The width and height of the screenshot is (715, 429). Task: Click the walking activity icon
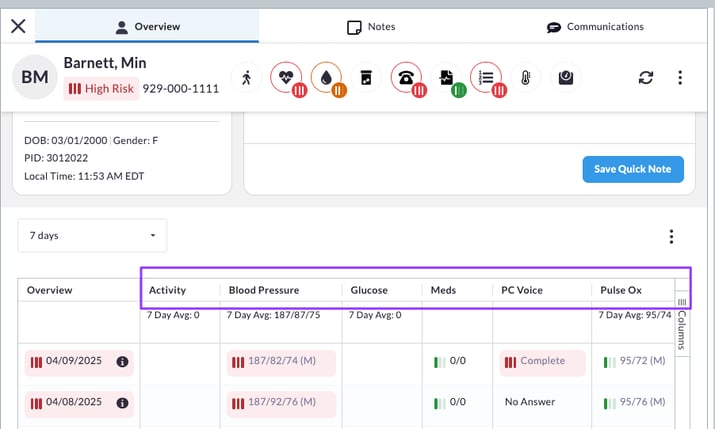[x=247, y=77]
